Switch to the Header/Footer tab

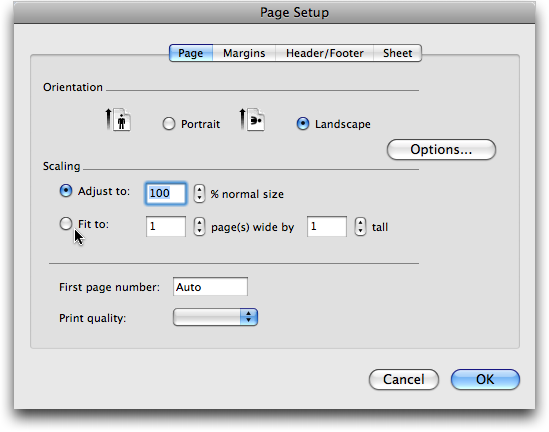point(325,53)
